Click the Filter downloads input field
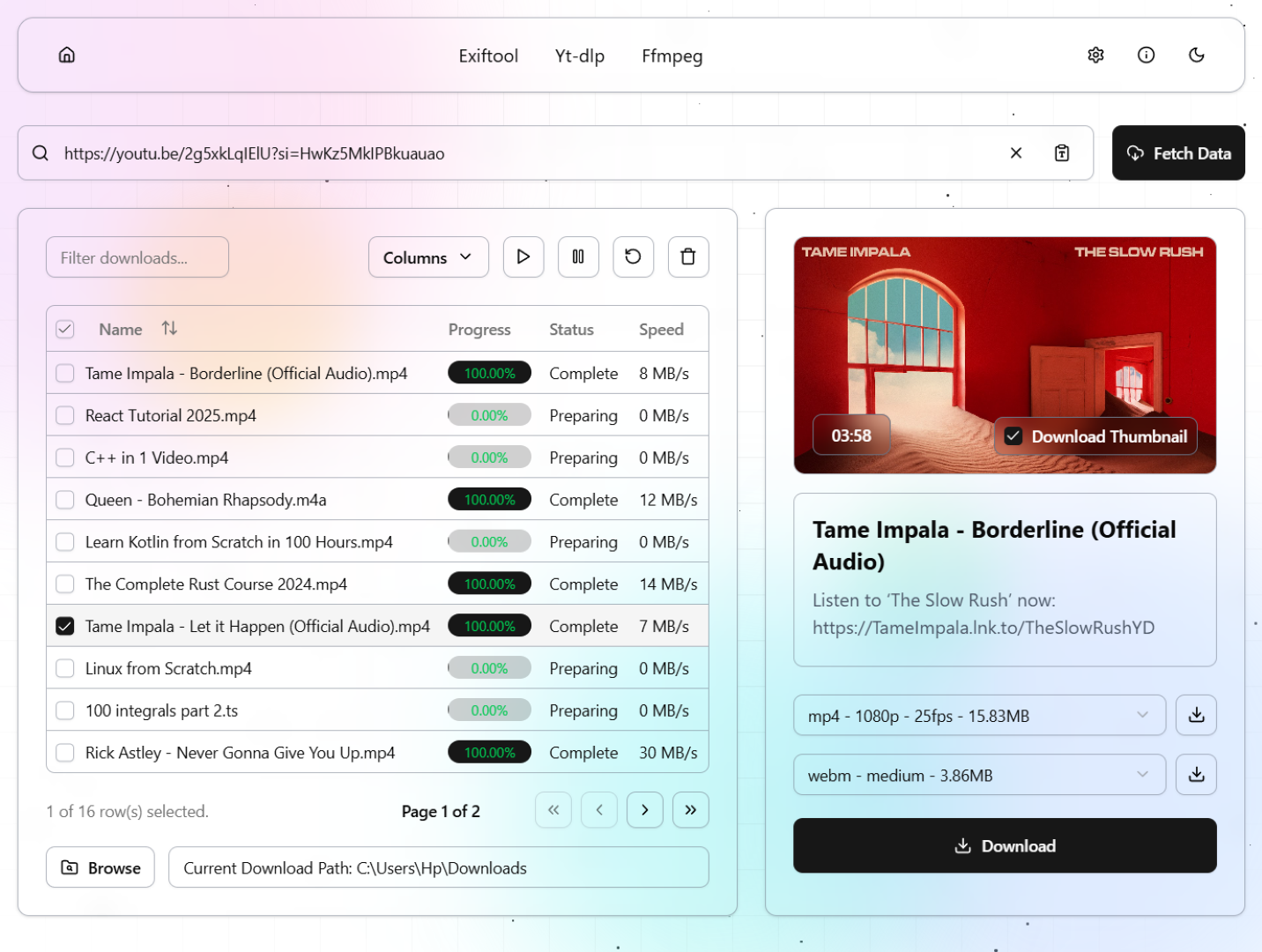The image size is (1262, 952). 137,257
